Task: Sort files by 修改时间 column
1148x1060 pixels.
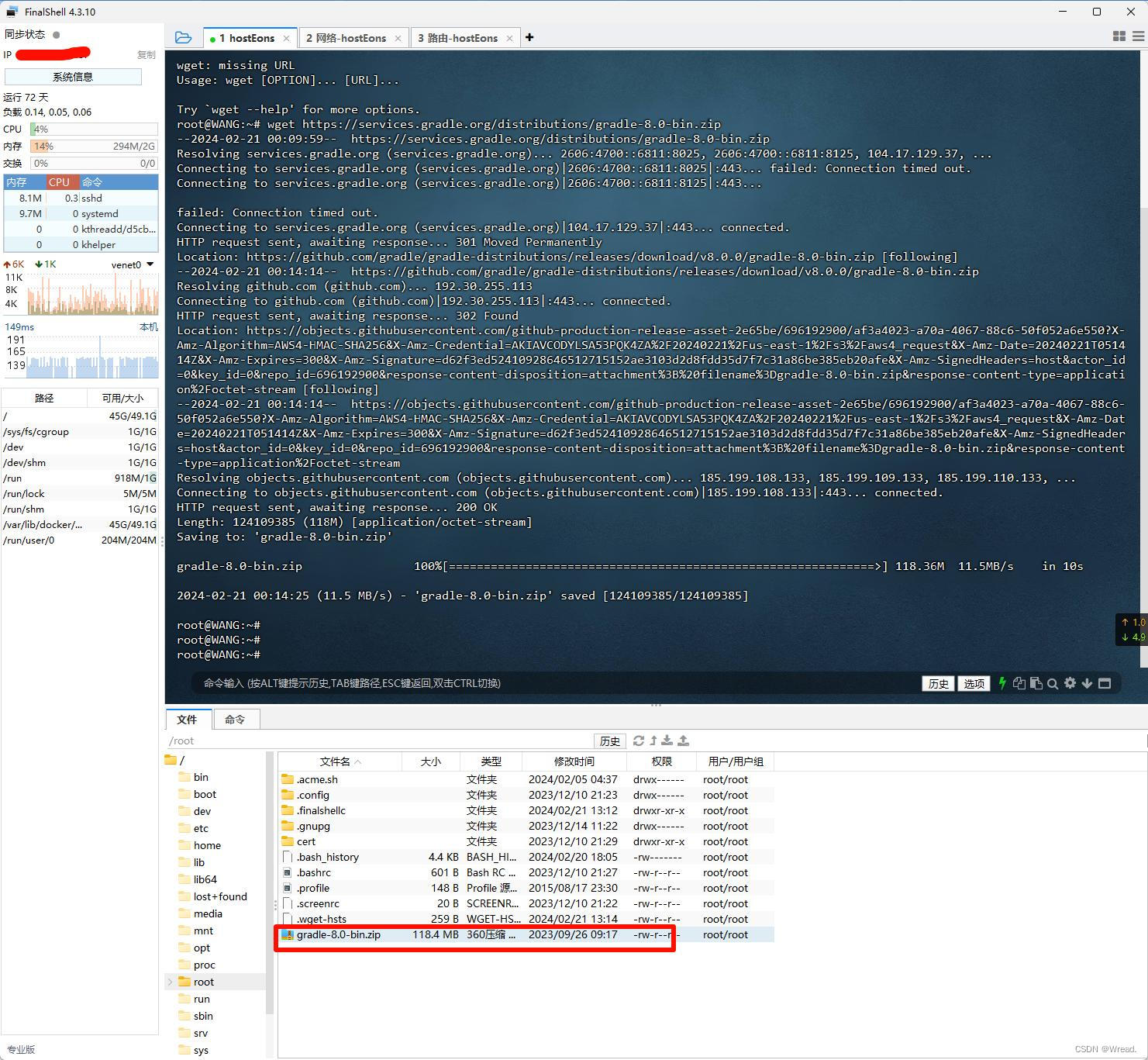Action: [574, 761]
